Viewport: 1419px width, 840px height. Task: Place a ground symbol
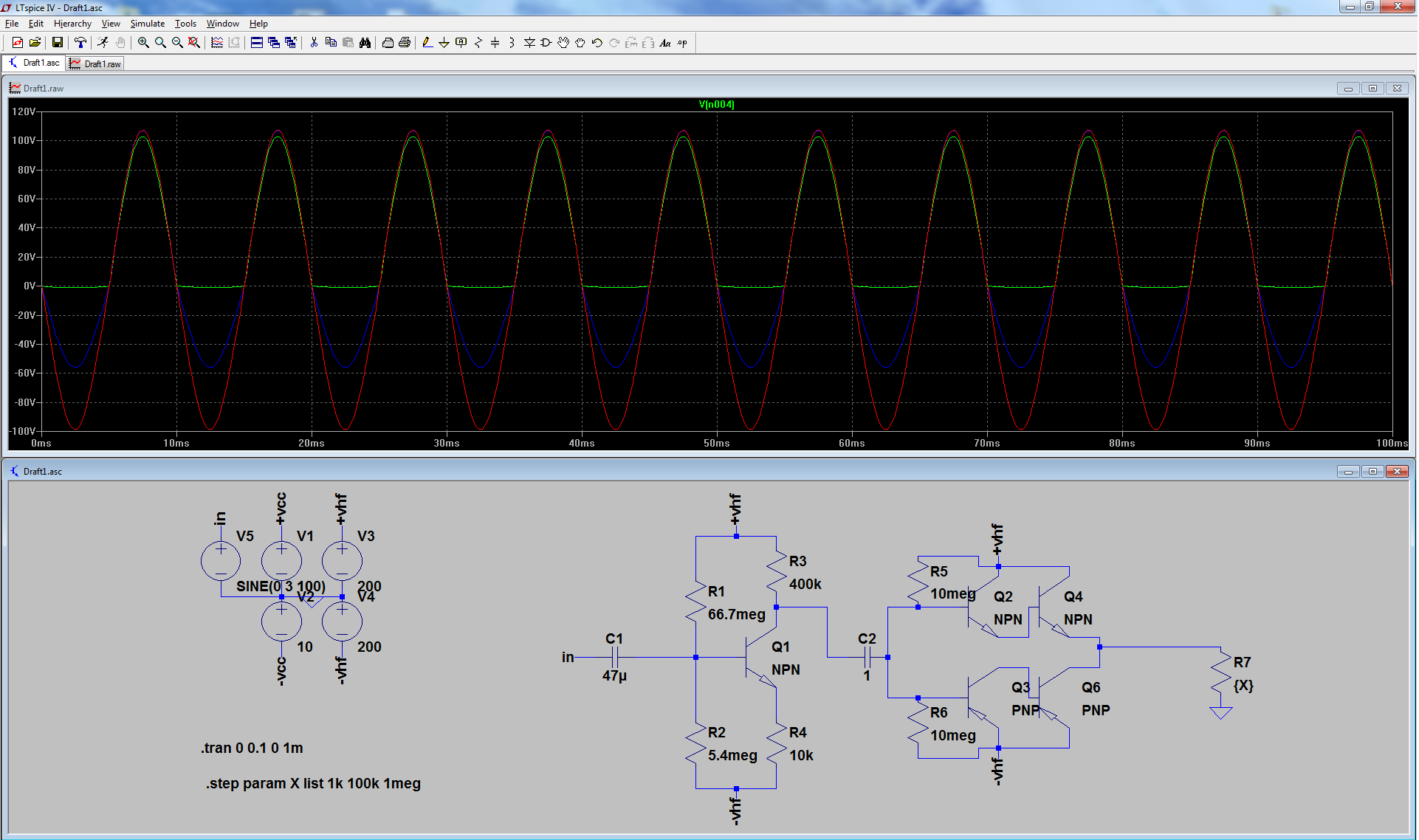click(444, 43)
